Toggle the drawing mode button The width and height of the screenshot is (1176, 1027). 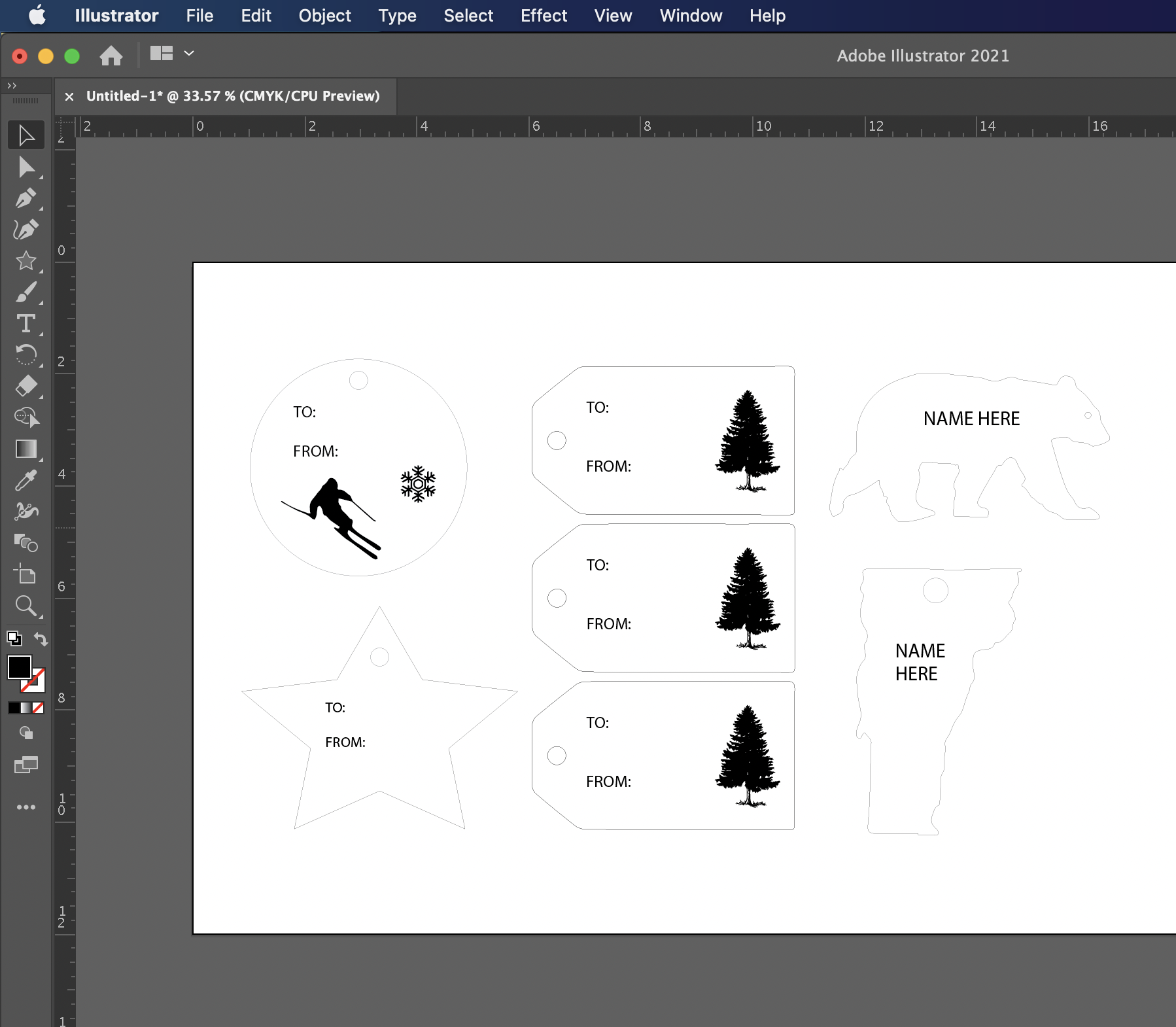pyautogui.click(x=26, y=733)
